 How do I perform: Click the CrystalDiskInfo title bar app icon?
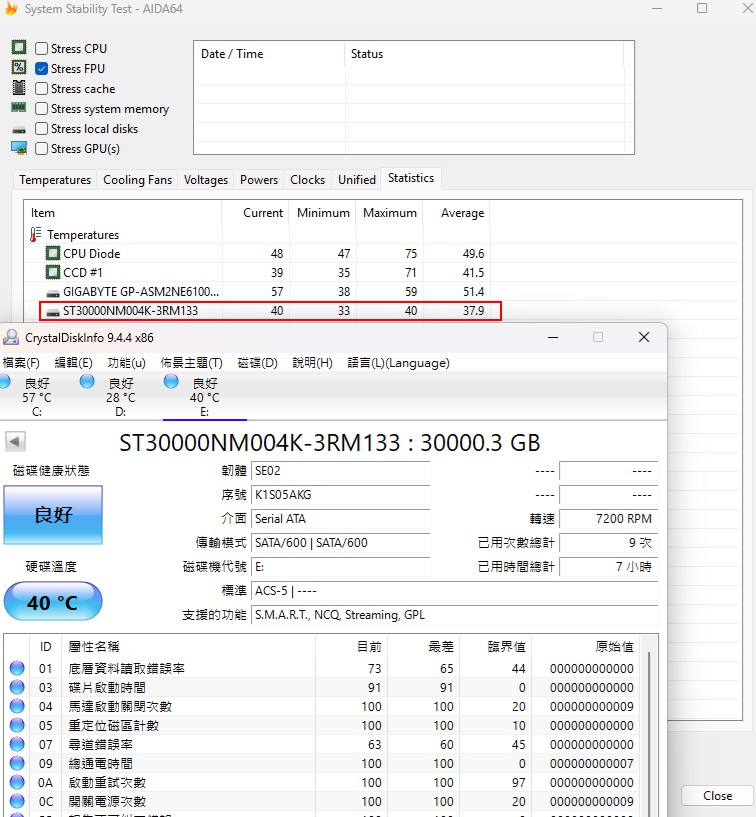click(11, 337)
